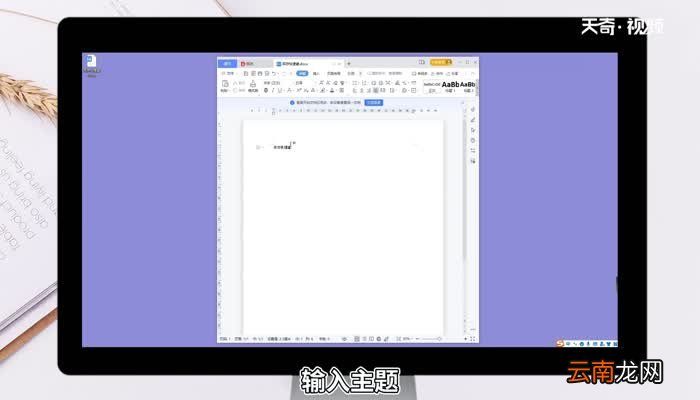This screenshot has width=700, height=400.
Task: Apply superscript from the ribbon
Action: (298, 90)
